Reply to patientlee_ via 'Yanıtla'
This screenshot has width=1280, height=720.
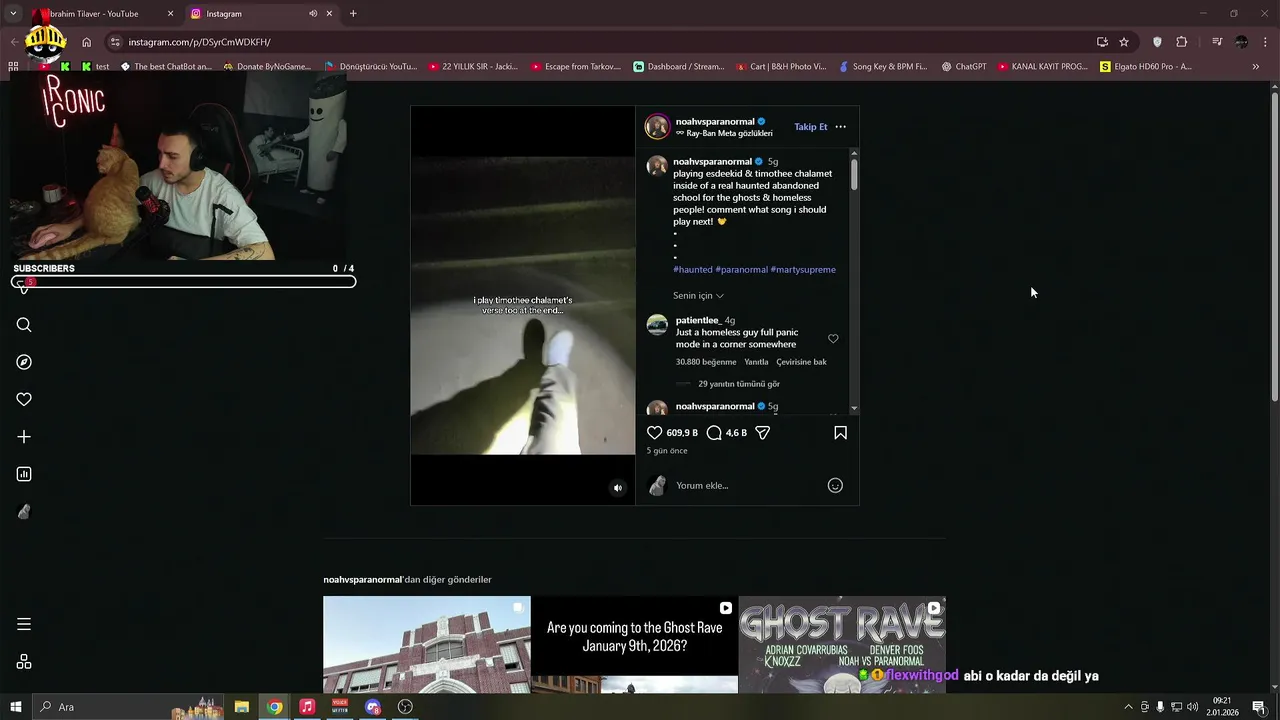coord(756,362)
